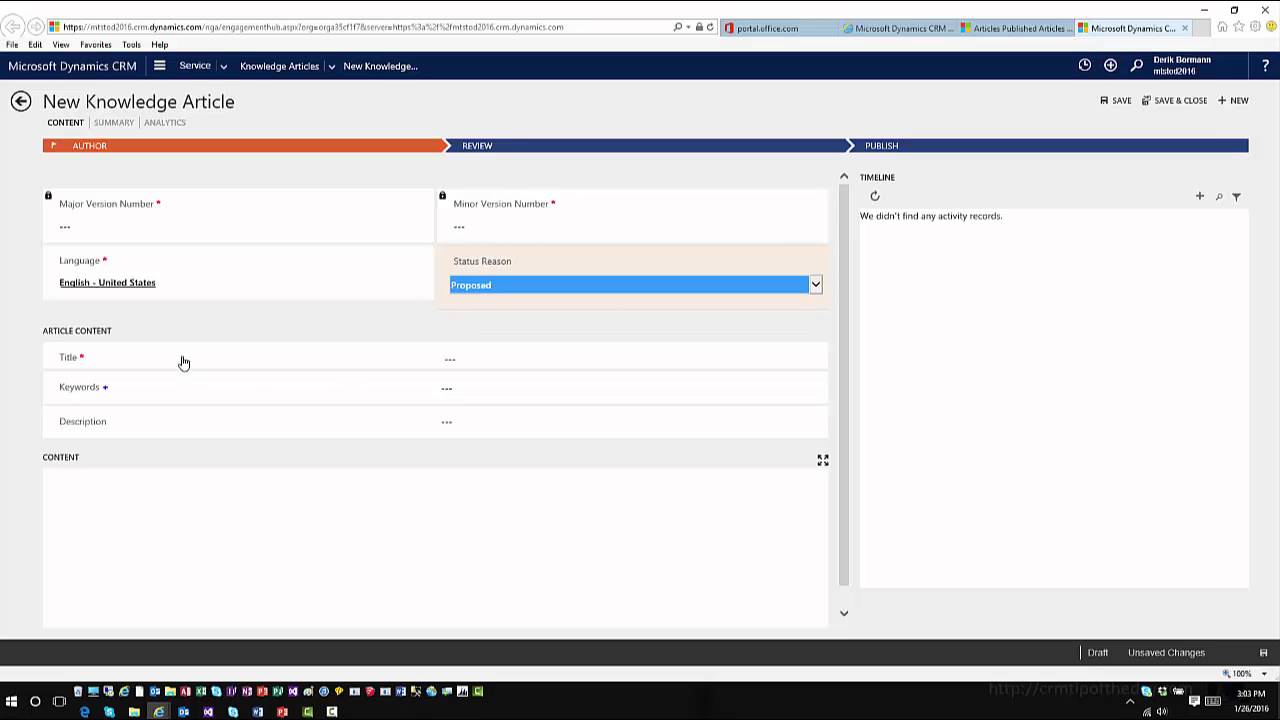The image size is (1280, 720).
Task: Add a new activity in the Timeline
Action: (x=1200, y=196)
